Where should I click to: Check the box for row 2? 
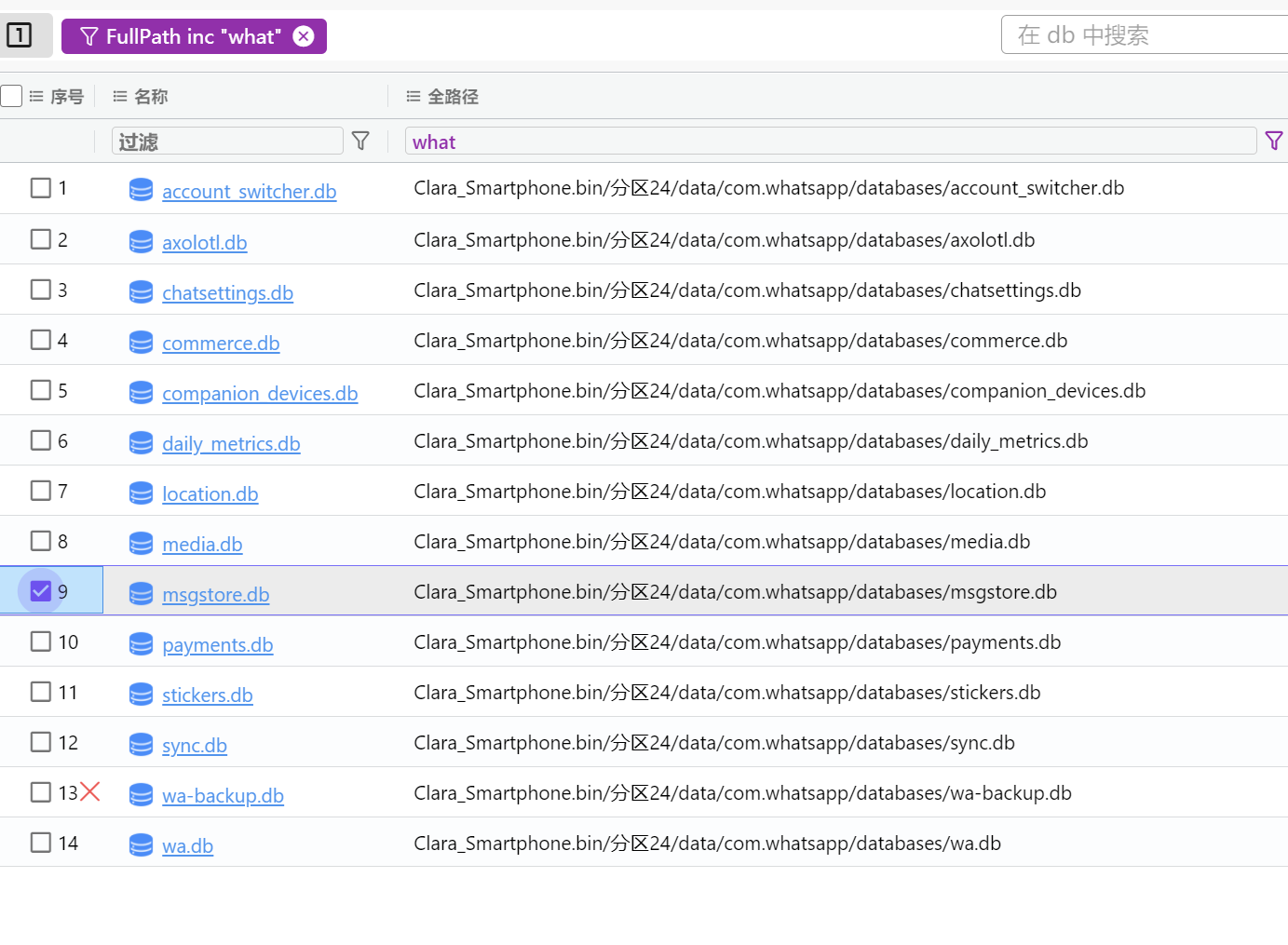pos(41,239)
